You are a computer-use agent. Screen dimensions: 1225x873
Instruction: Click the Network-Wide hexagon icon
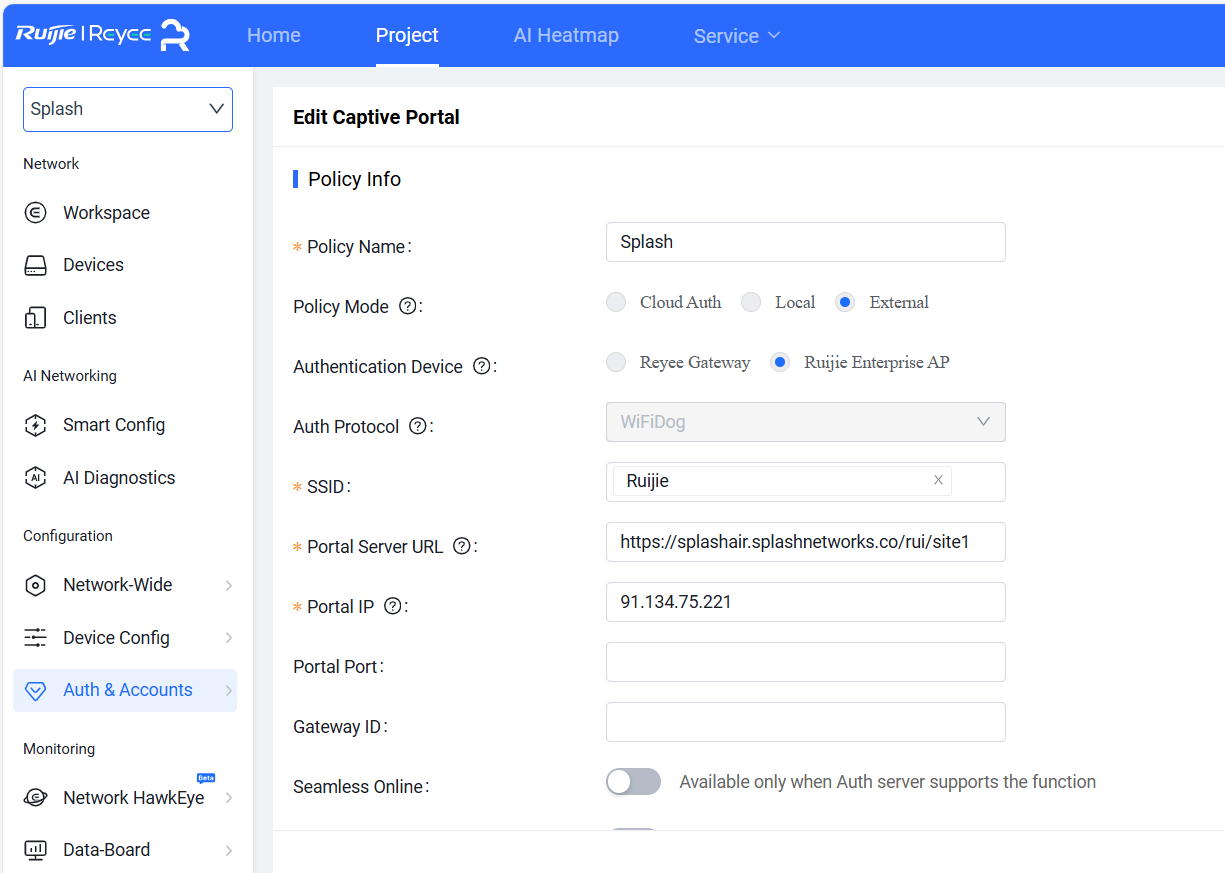coord(35,585)
